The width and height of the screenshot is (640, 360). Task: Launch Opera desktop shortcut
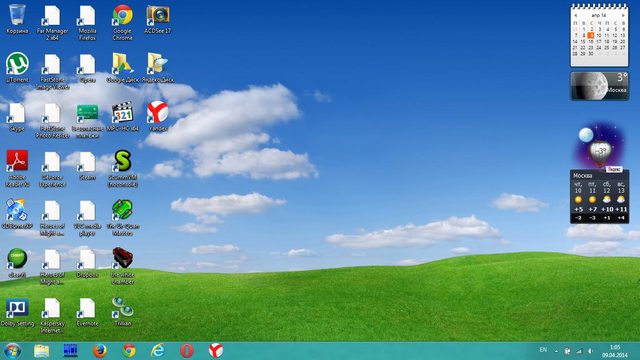coord(87,68)
